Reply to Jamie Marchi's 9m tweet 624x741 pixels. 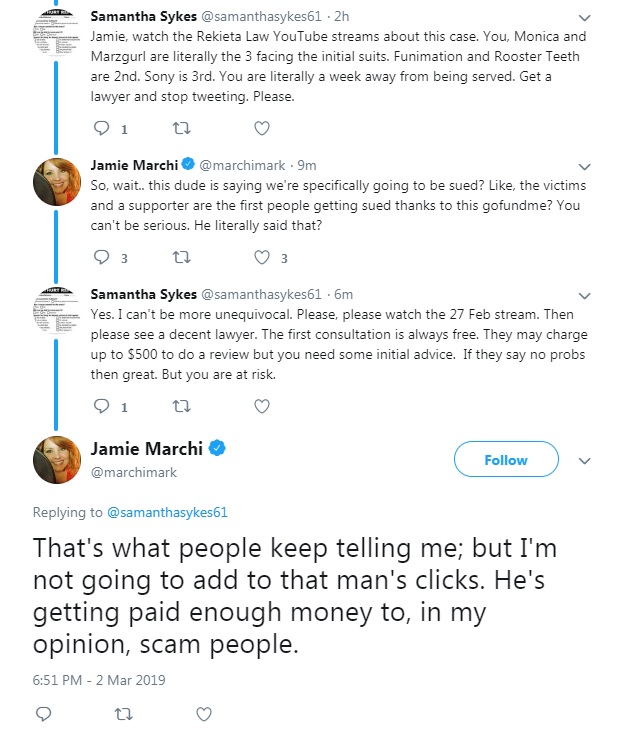click(x=102, y=257)
